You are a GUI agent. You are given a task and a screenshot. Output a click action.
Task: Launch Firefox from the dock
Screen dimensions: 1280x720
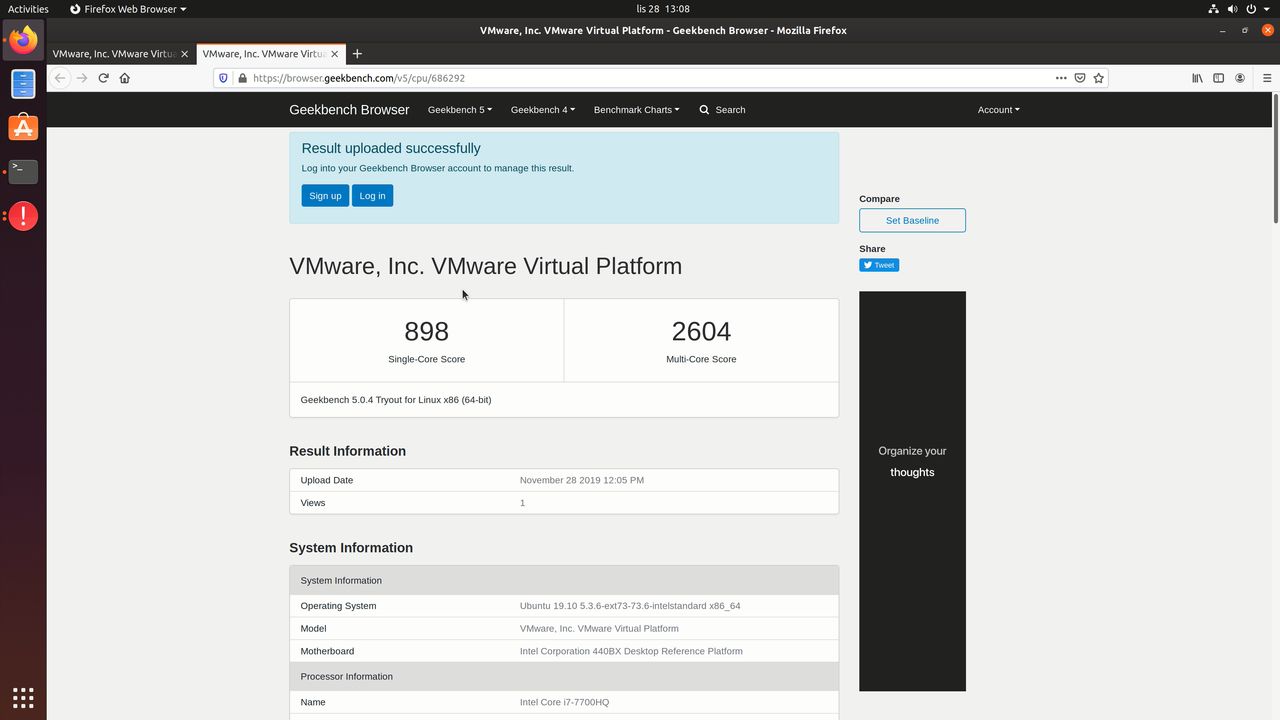pyautogui.click(x=23, y=40)
